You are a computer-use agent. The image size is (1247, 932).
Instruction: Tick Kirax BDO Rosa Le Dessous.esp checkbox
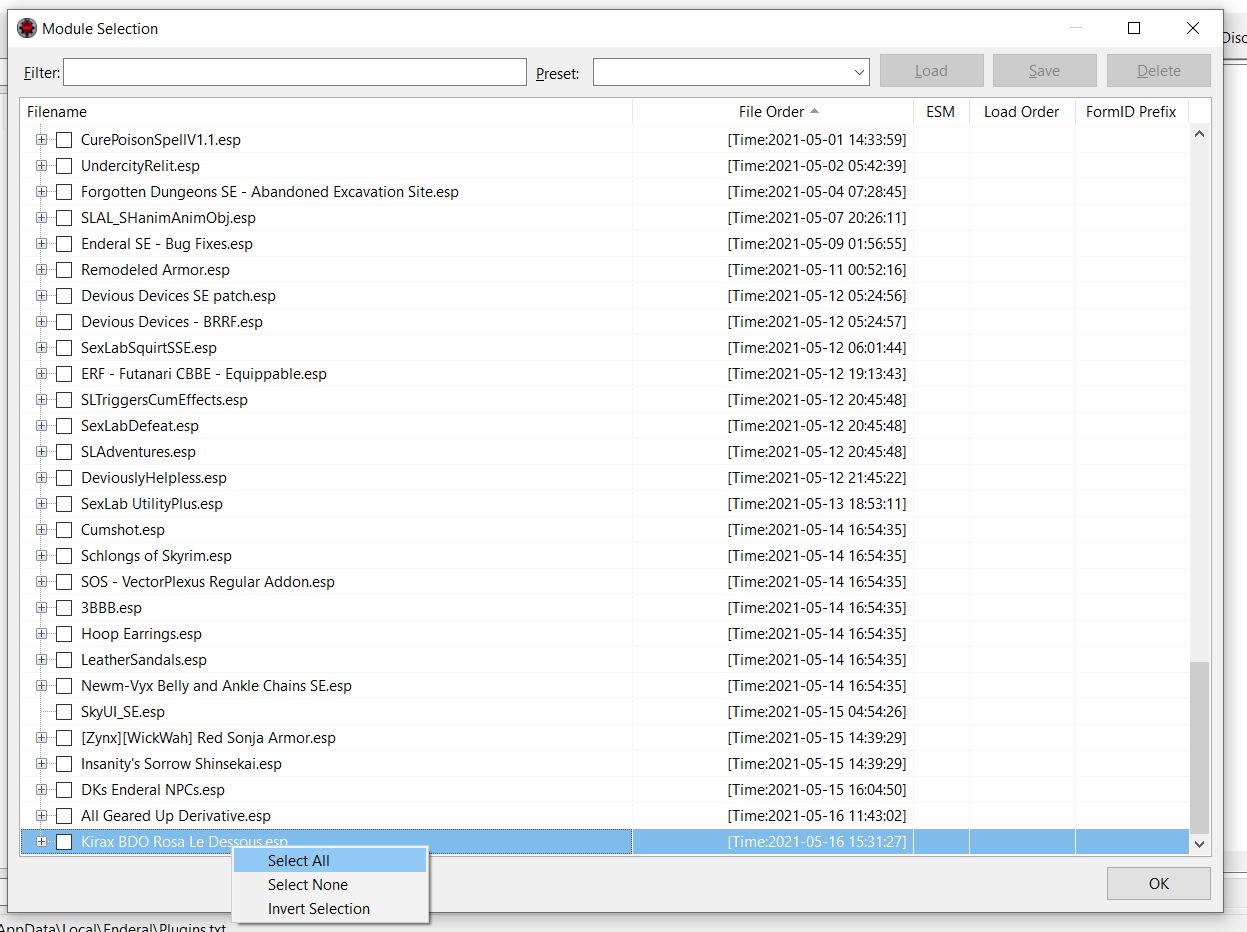click(64, 842)
